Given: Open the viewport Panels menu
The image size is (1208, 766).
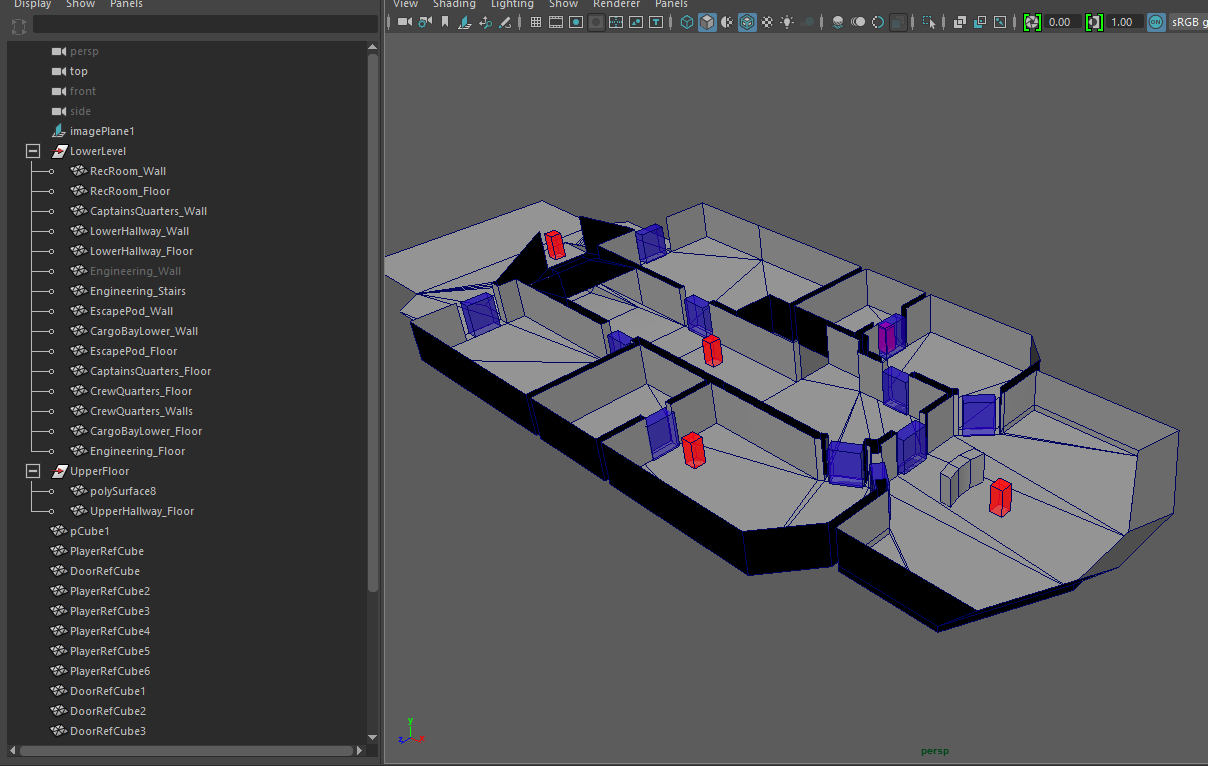Looking at the screenshot, I should [671, 4].
